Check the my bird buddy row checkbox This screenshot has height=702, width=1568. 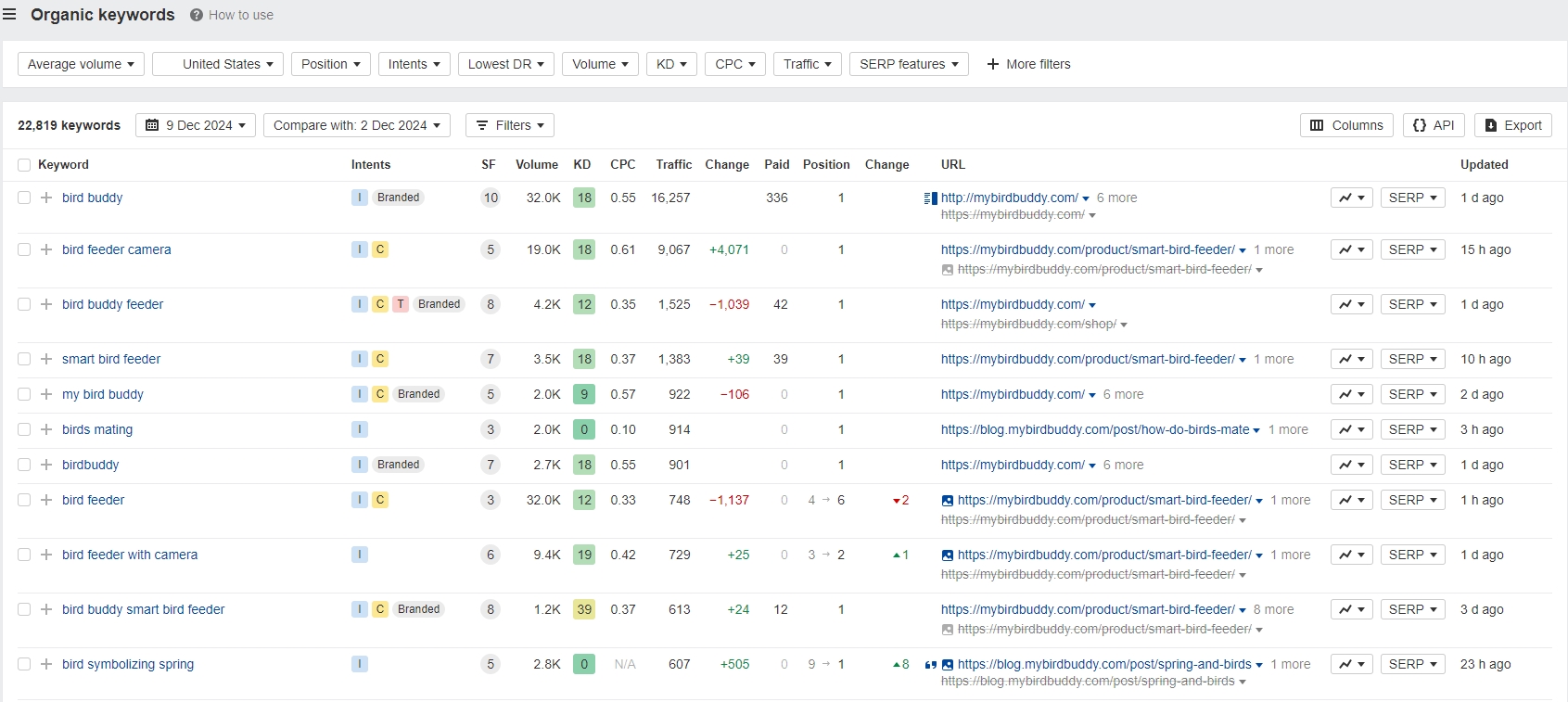coord(24,394)
